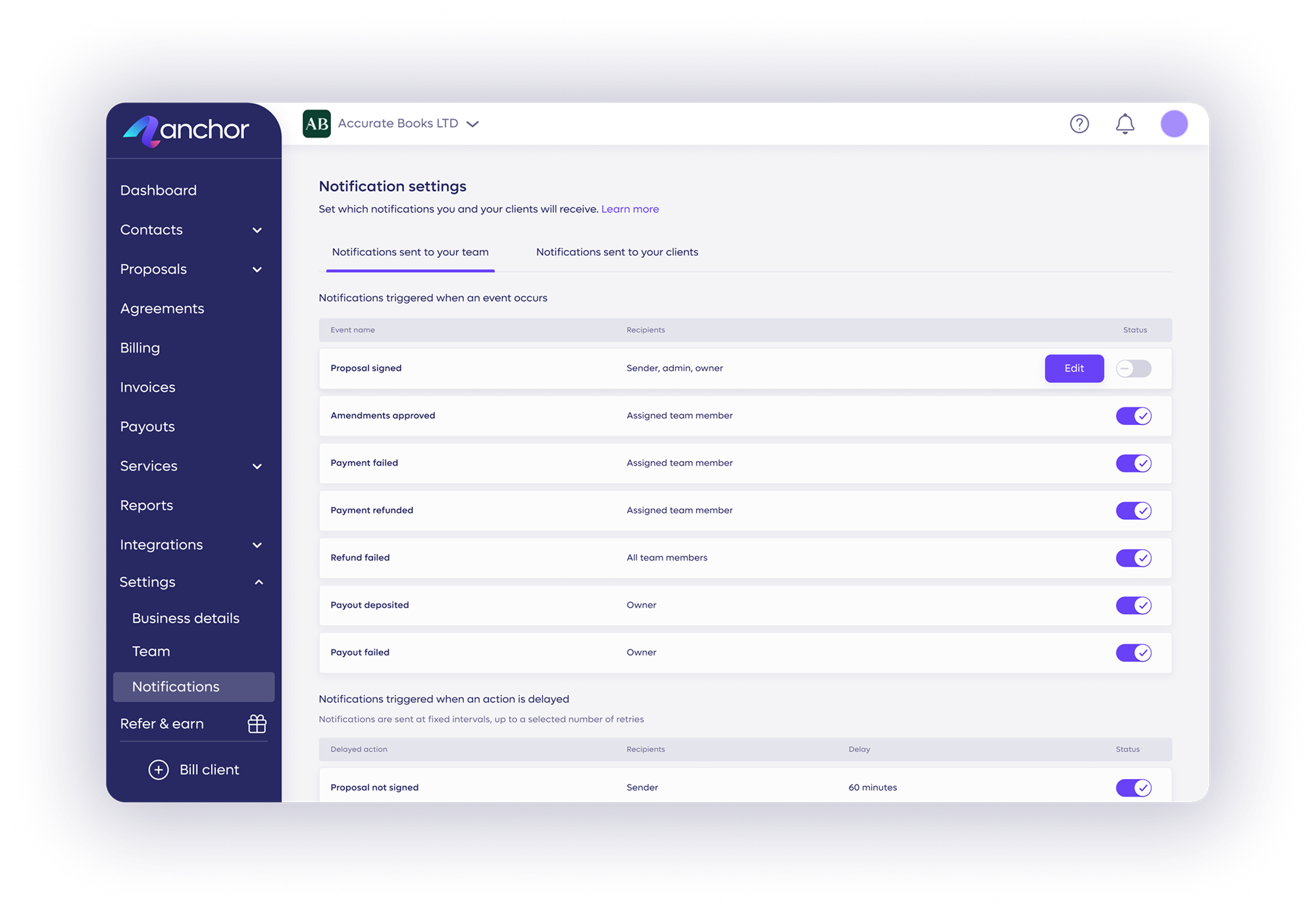Expand the Services chevron
The width and height of the screenshot is (1316, 912).
tap(257, 467)
